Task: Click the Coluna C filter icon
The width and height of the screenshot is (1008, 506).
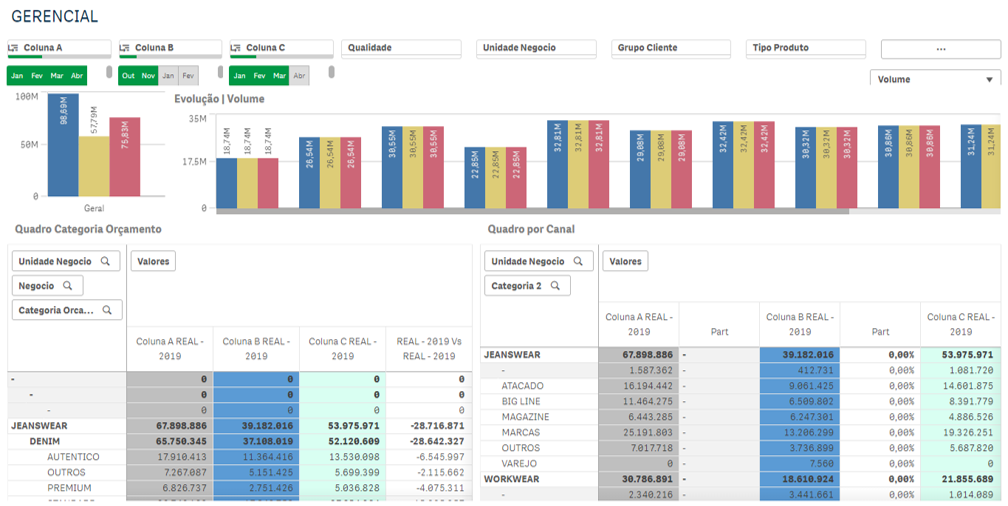Action: [x=236, y=47]
